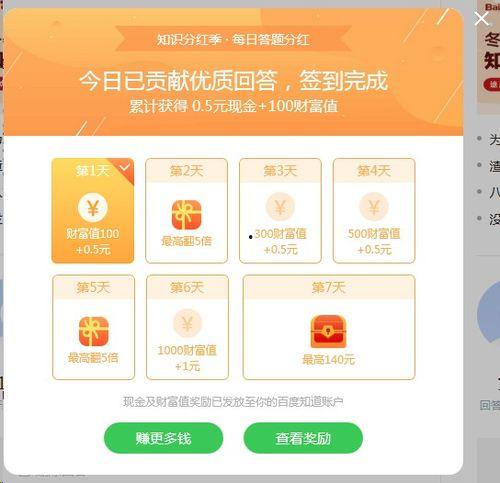This screenshot has height=483, width=500.
Task: Click the 赚更多钱 green button
Action: coord(163,438)
